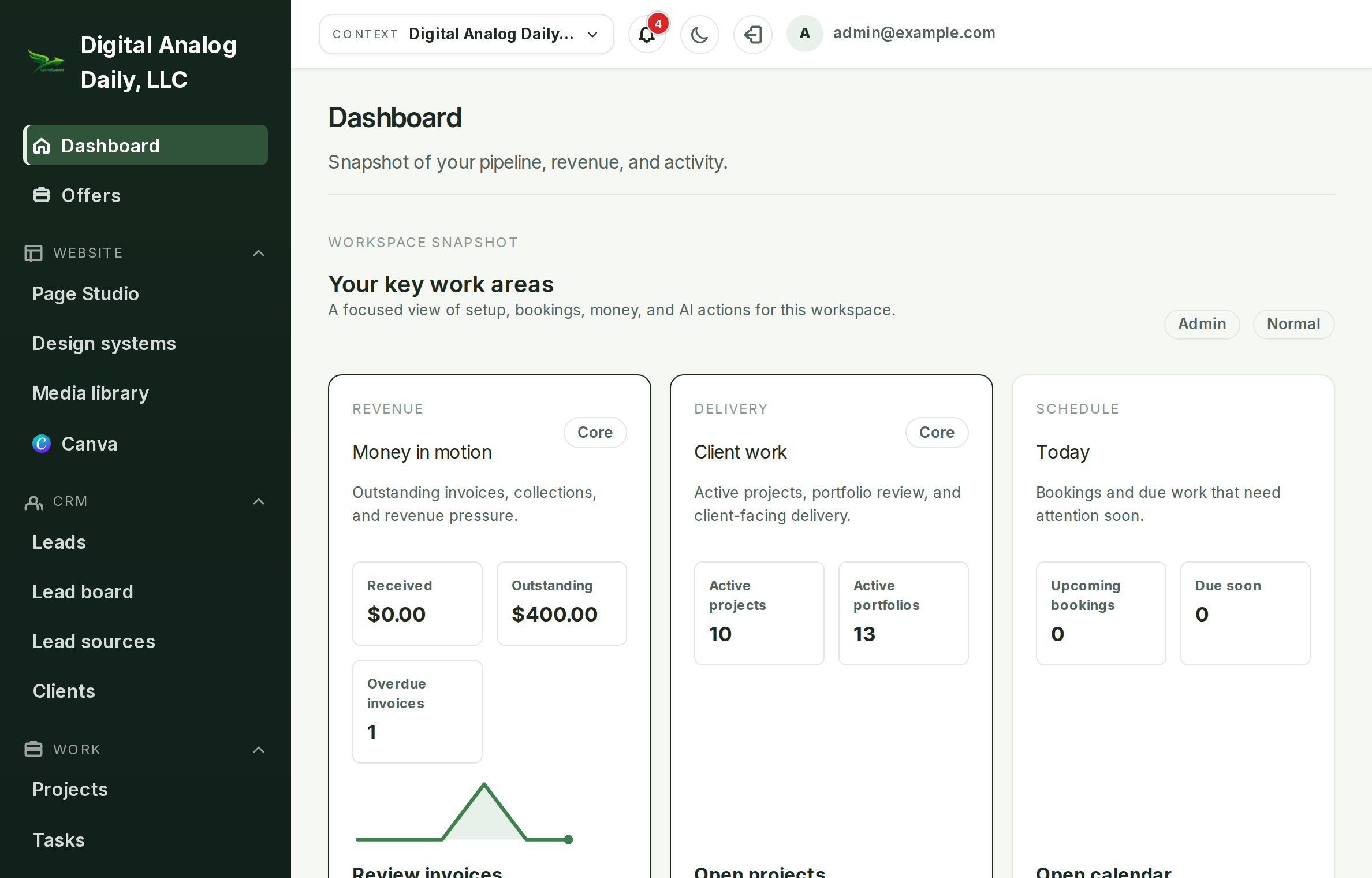
Task: Open Design systems
Action: click(x=104, y=344)
